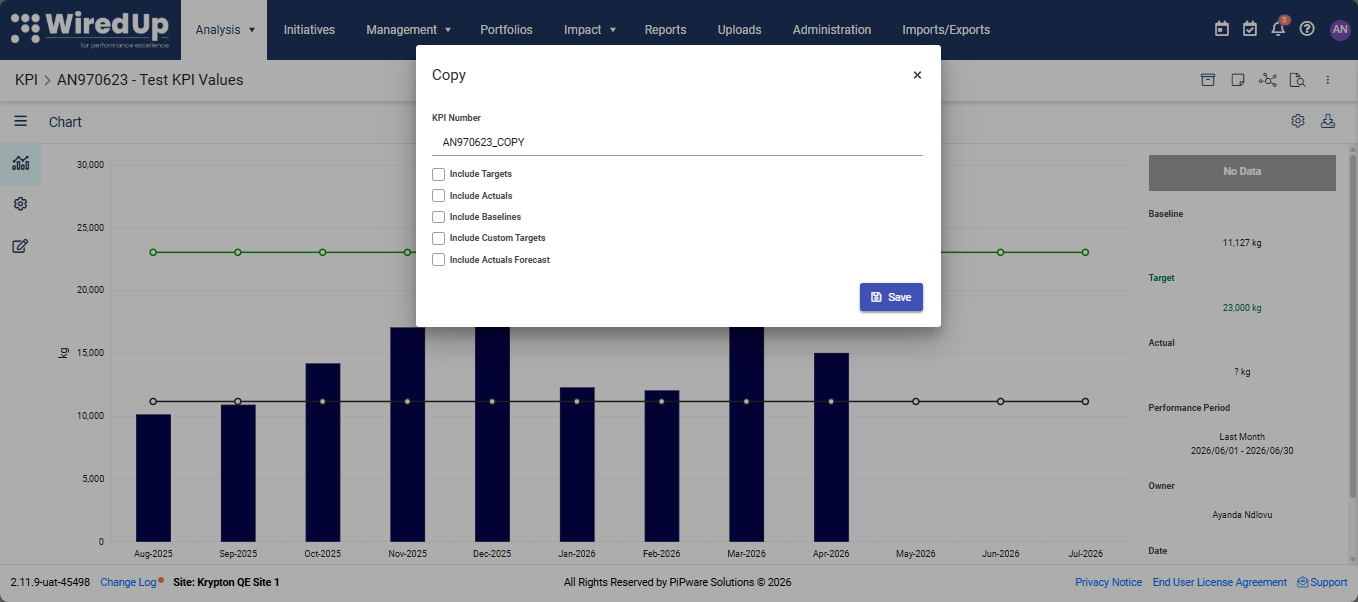This screenshot has height=602, width=1358.
Task: Click the KPI breadcrumb link
Action: [26, 80]
